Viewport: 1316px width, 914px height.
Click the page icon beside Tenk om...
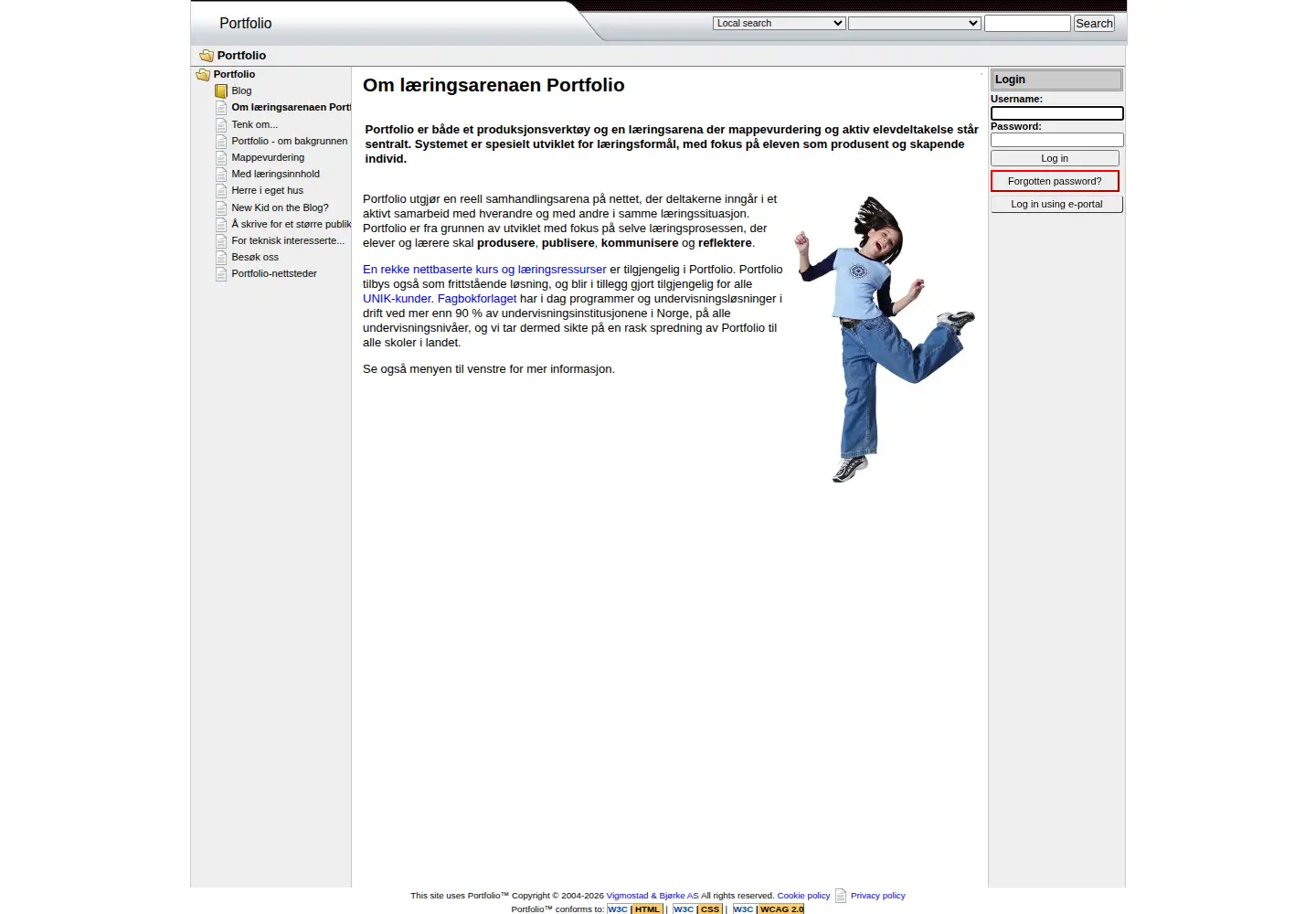[221, 125]
